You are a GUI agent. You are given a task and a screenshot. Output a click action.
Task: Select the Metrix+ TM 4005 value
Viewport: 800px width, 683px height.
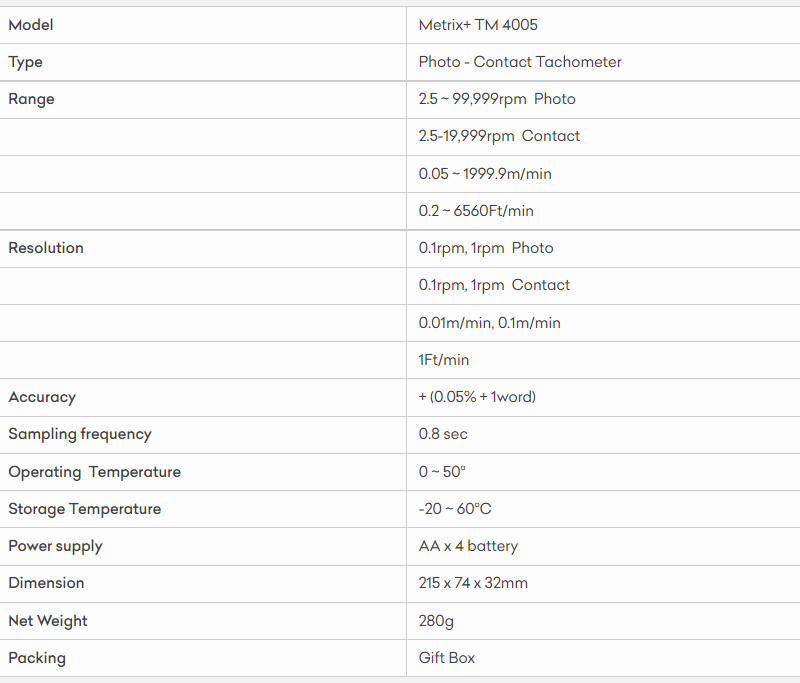click(x=478, y=25)
